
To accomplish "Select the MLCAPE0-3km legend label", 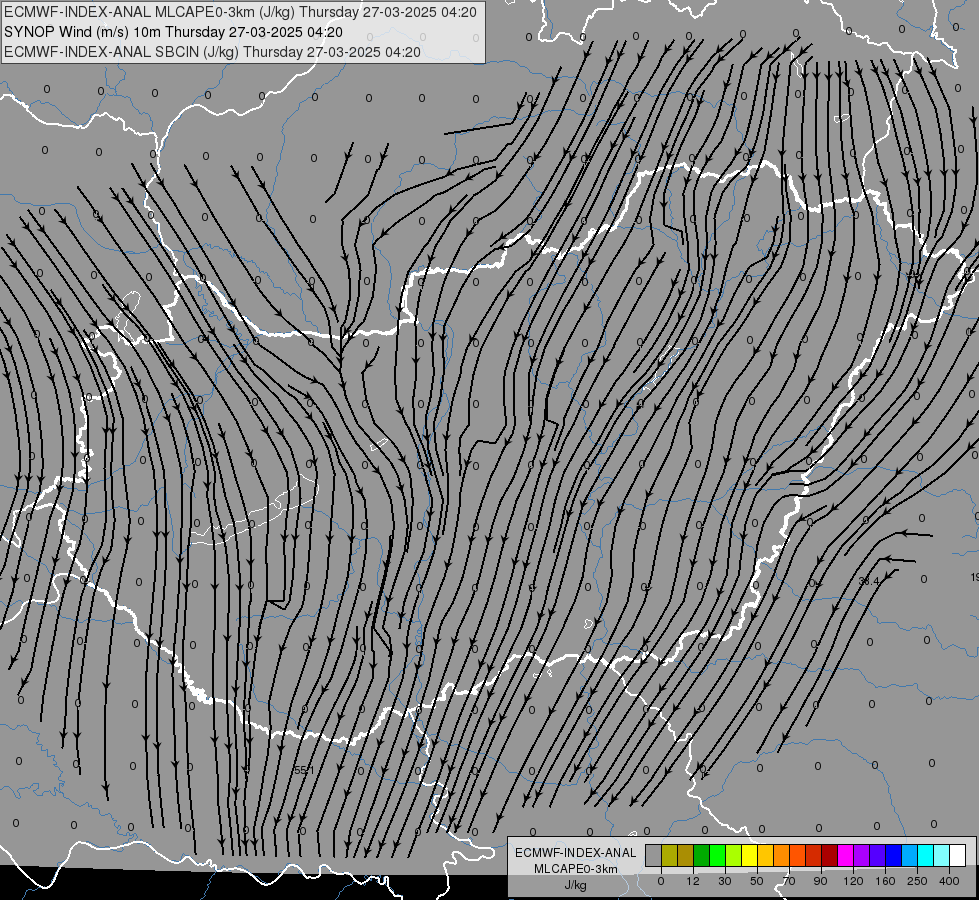I will coord(576,869).
